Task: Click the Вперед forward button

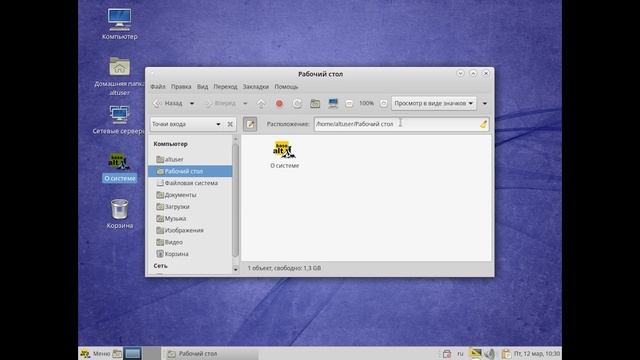Action: point(220,103)
